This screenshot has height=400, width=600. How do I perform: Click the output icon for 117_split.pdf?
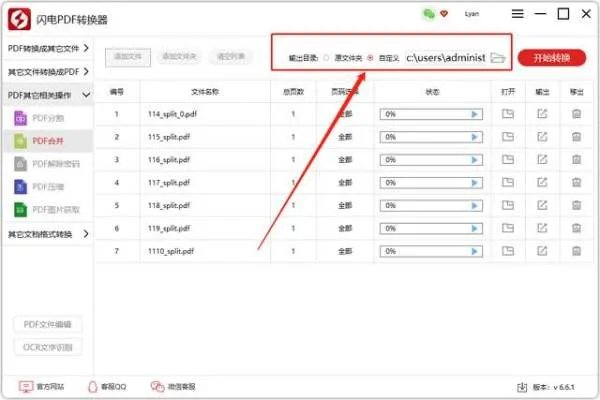coord(542,182)
